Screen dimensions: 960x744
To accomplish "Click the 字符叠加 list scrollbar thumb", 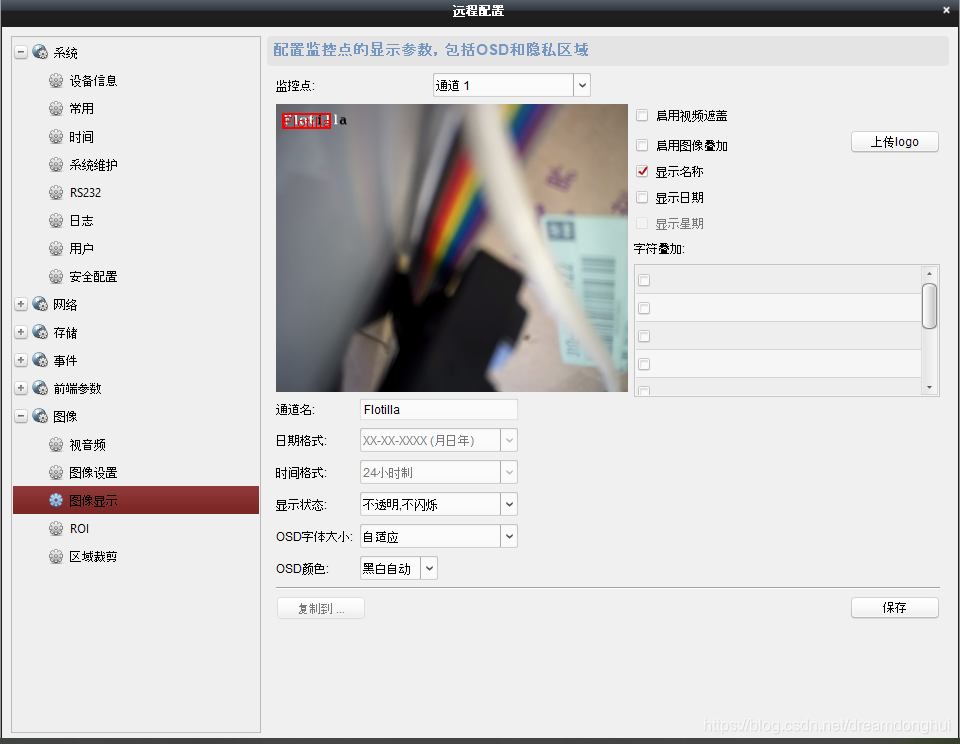I will tap(929, 306).
